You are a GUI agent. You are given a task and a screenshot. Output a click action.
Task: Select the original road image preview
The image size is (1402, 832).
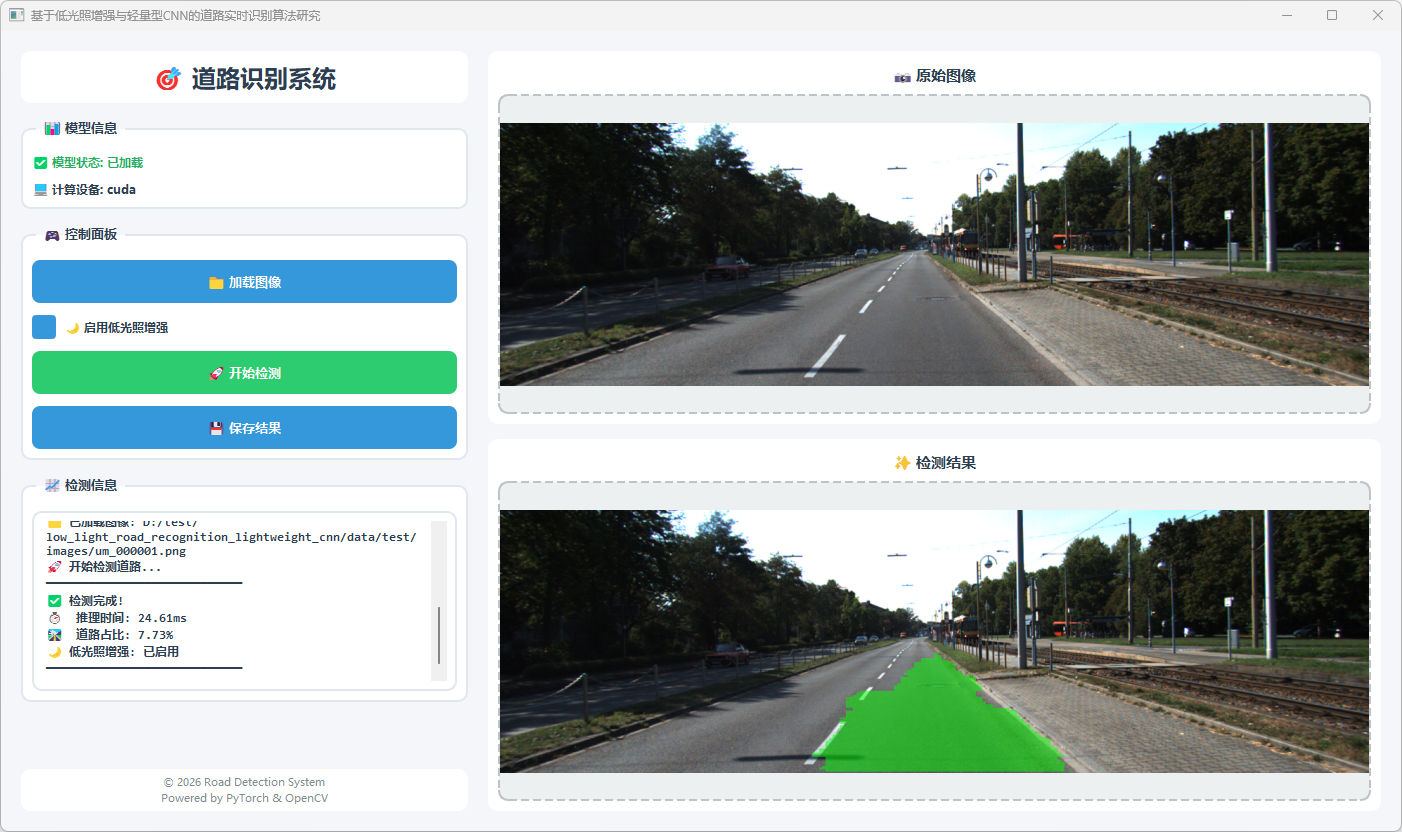click(x=934, y=254)
